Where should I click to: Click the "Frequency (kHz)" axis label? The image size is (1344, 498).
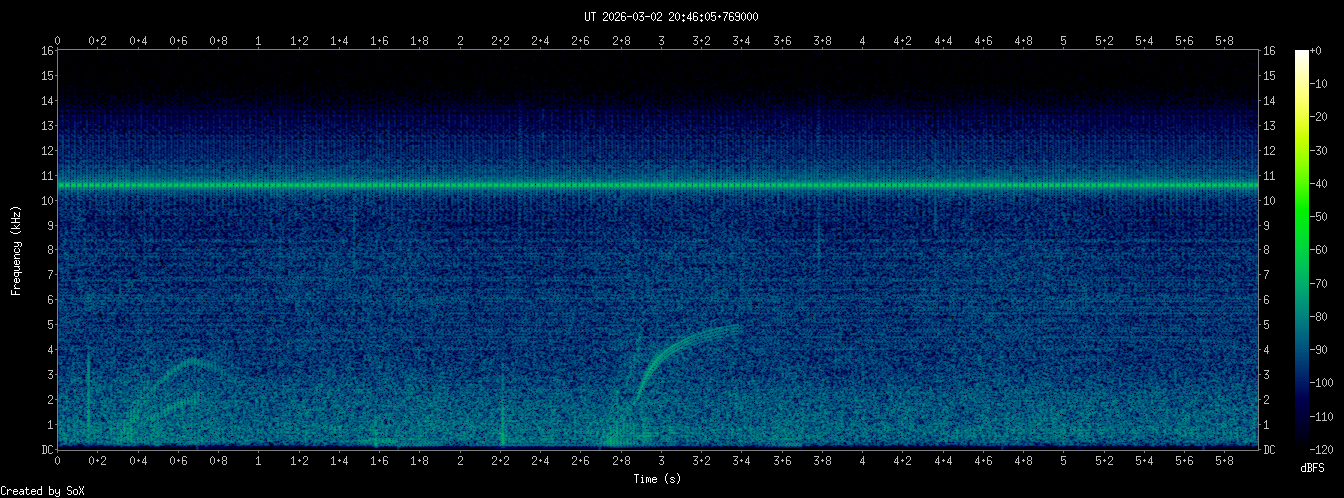pyautogui.click(x=16, y=248)
